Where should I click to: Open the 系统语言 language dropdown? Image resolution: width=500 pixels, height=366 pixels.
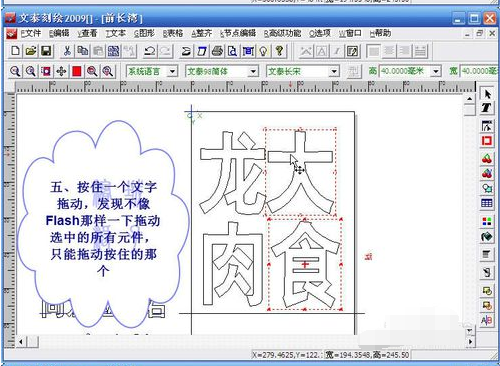[172, 71]
